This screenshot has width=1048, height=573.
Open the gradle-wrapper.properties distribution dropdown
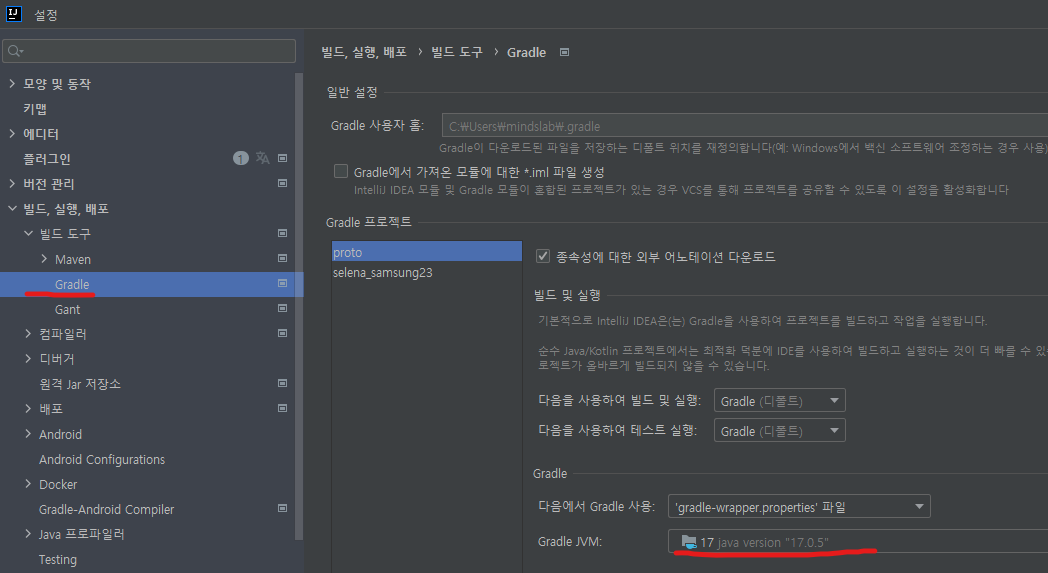pyautogui.click(x=799, y=507)
